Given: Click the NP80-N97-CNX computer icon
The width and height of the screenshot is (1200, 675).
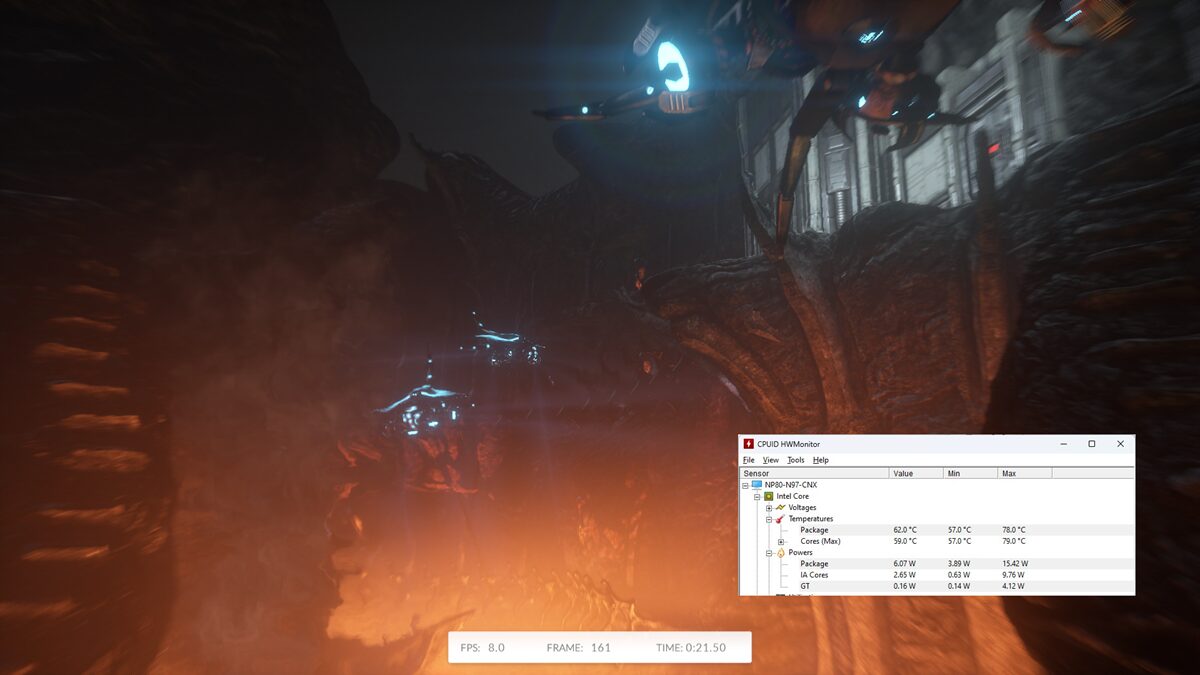Looking at the screenshot, I should 757,484.
